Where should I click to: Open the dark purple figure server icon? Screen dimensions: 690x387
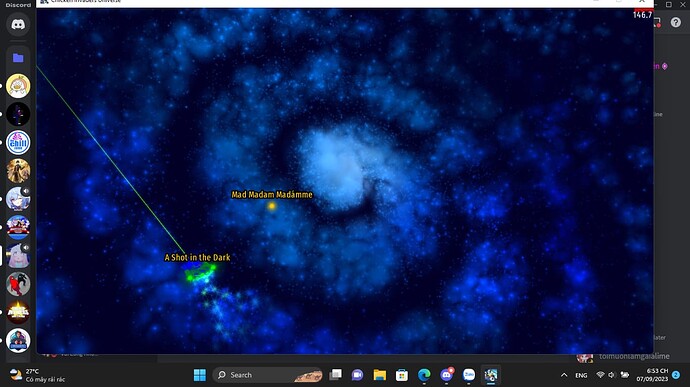pos(18,114)
